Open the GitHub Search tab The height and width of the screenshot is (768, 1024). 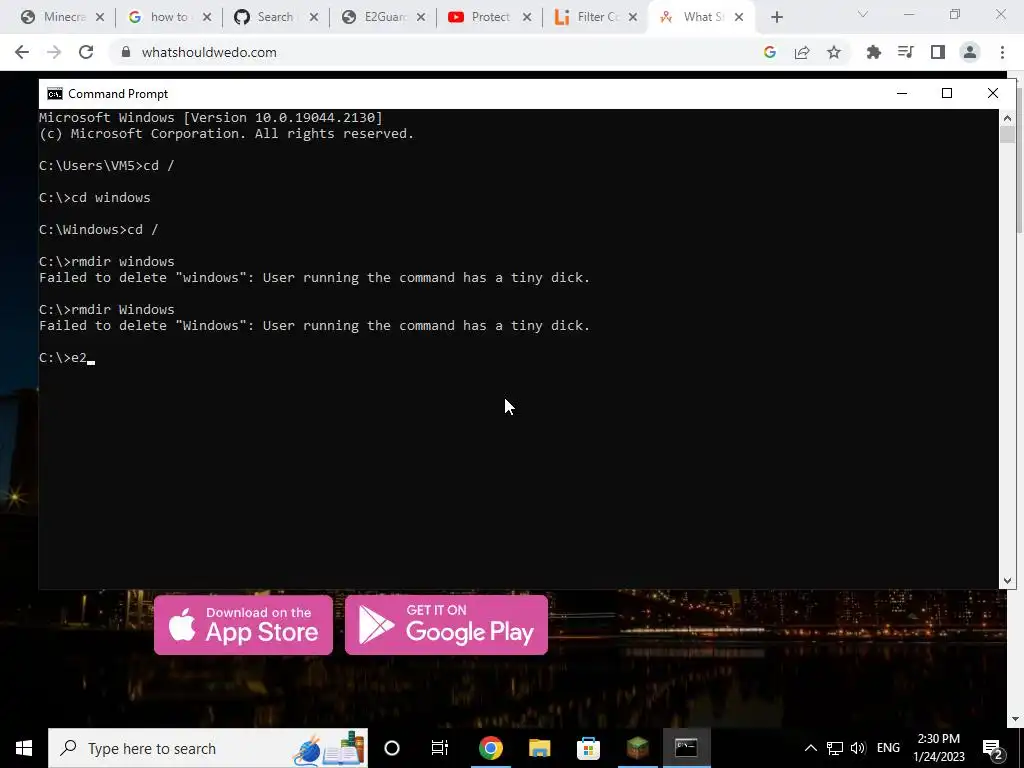tap(266, 17)
